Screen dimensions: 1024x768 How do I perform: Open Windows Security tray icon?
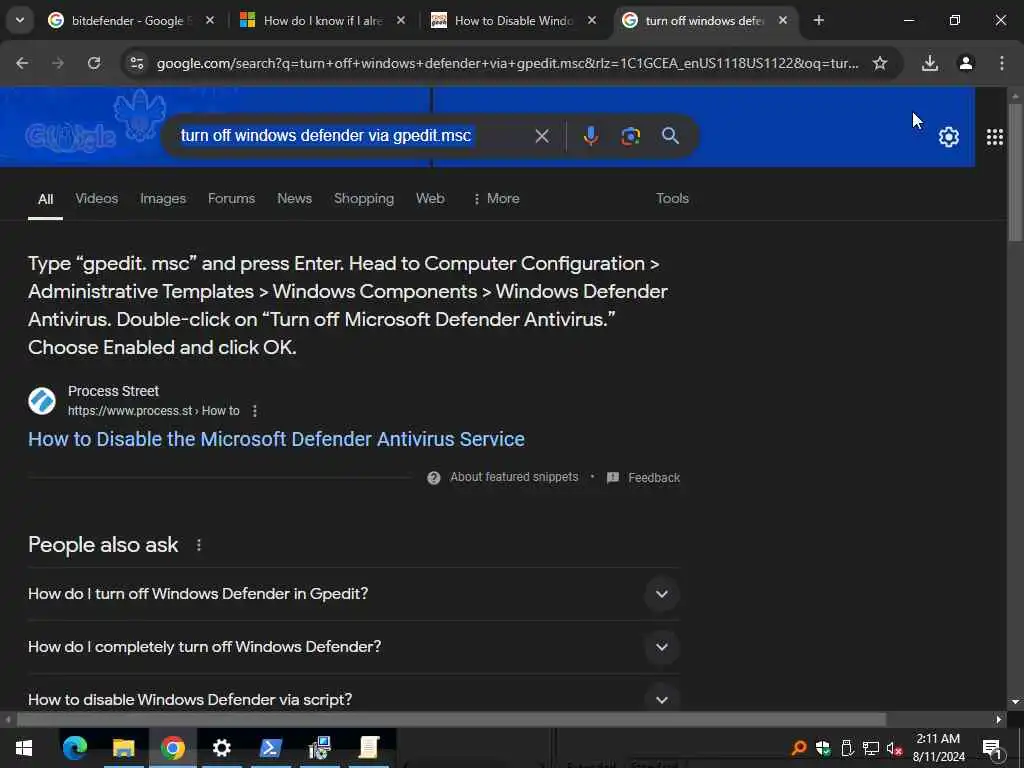pyautogui.click(x=823, y=748)
